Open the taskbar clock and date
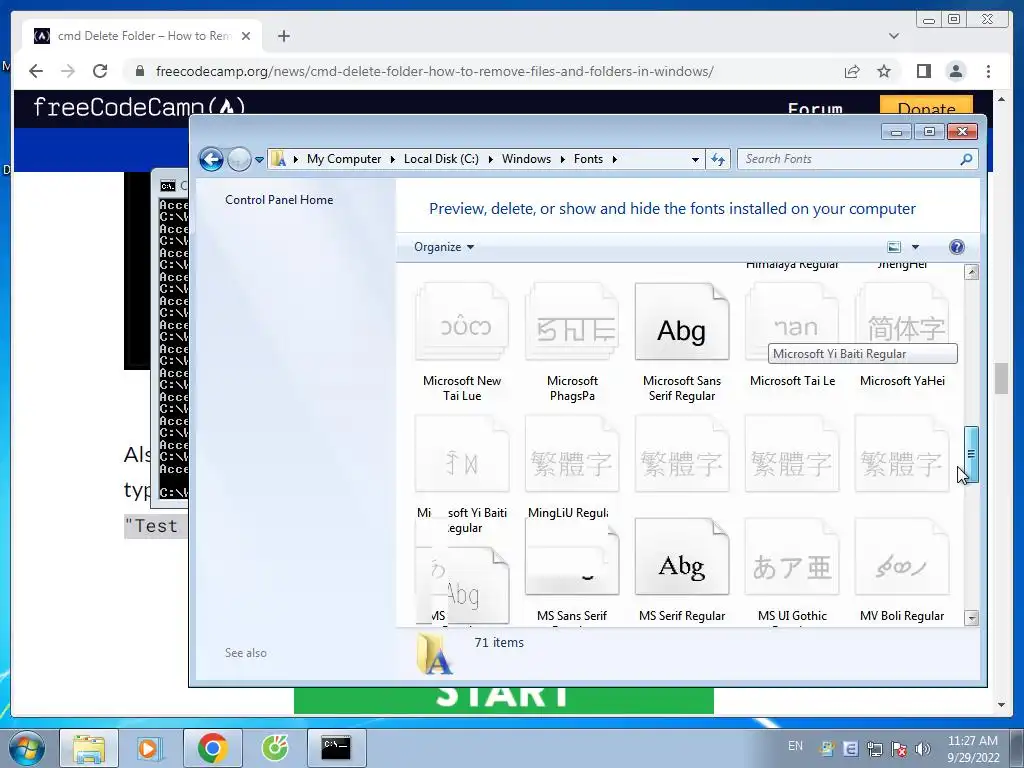 pos(973,749)
